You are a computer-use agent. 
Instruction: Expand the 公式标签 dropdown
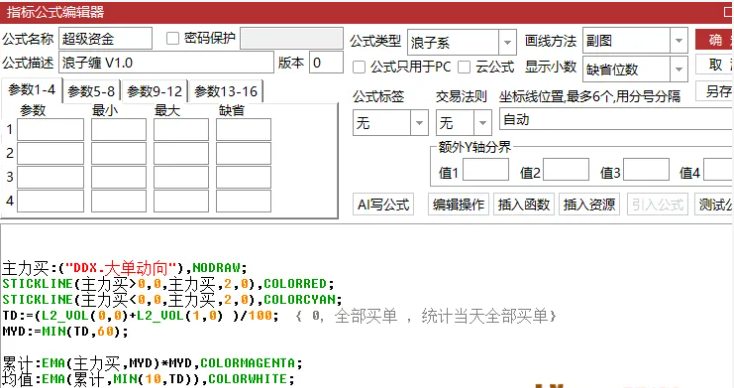(x=390, y=123)
